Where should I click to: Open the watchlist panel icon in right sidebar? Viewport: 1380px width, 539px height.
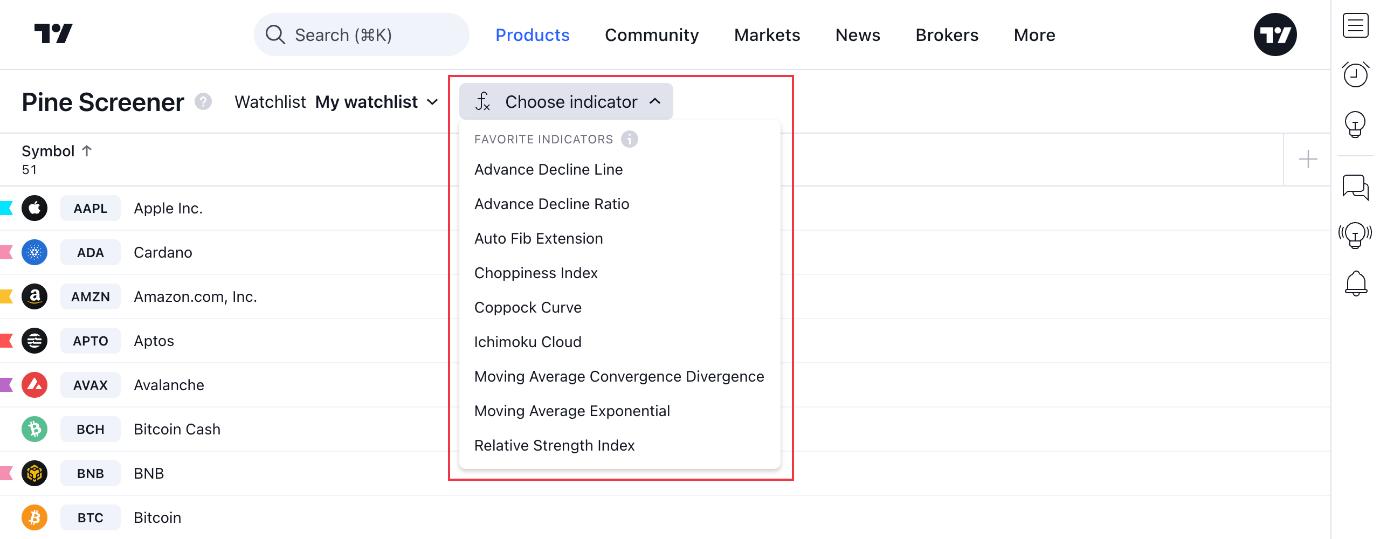tap(1355, 25)
